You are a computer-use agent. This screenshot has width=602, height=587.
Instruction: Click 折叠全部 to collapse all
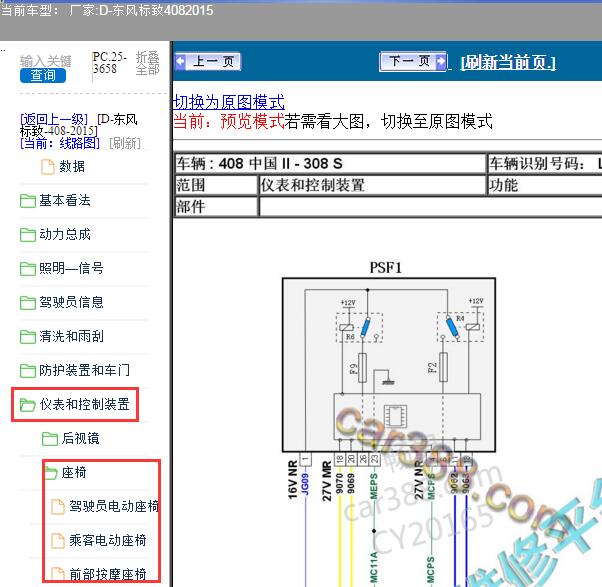click(x=147, y=63)
